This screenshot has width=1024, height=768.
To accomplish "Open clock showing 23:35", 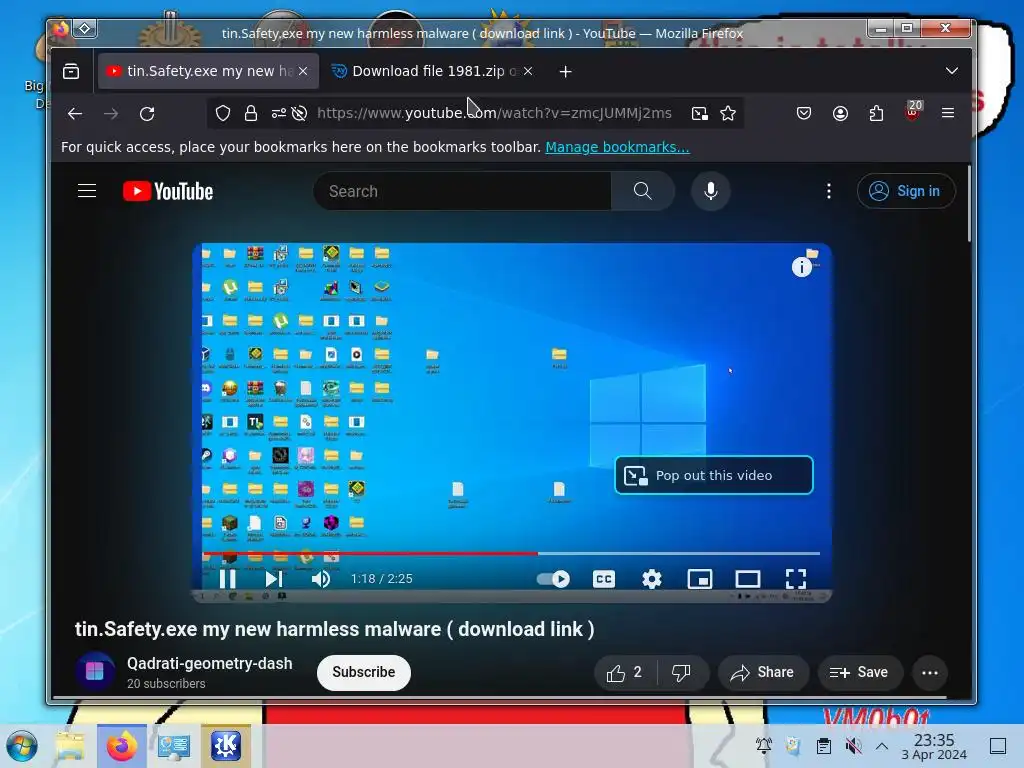I will [x=934, y=746].
